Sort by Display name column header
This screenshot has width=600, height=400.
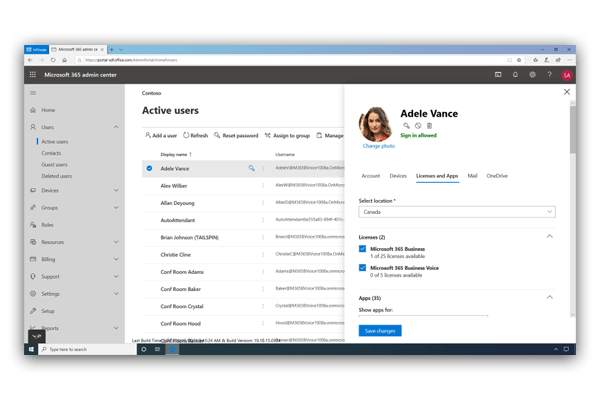coord(176,154)
